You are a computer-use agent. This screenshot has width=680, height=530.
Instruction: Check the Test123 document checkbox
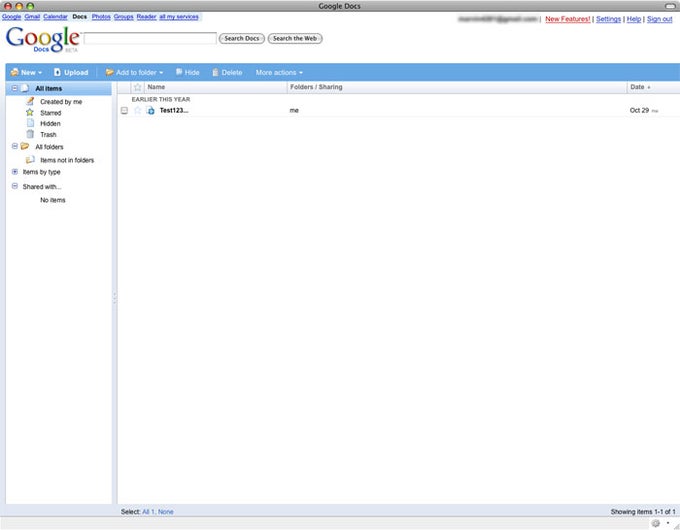[x=124, y=111]
